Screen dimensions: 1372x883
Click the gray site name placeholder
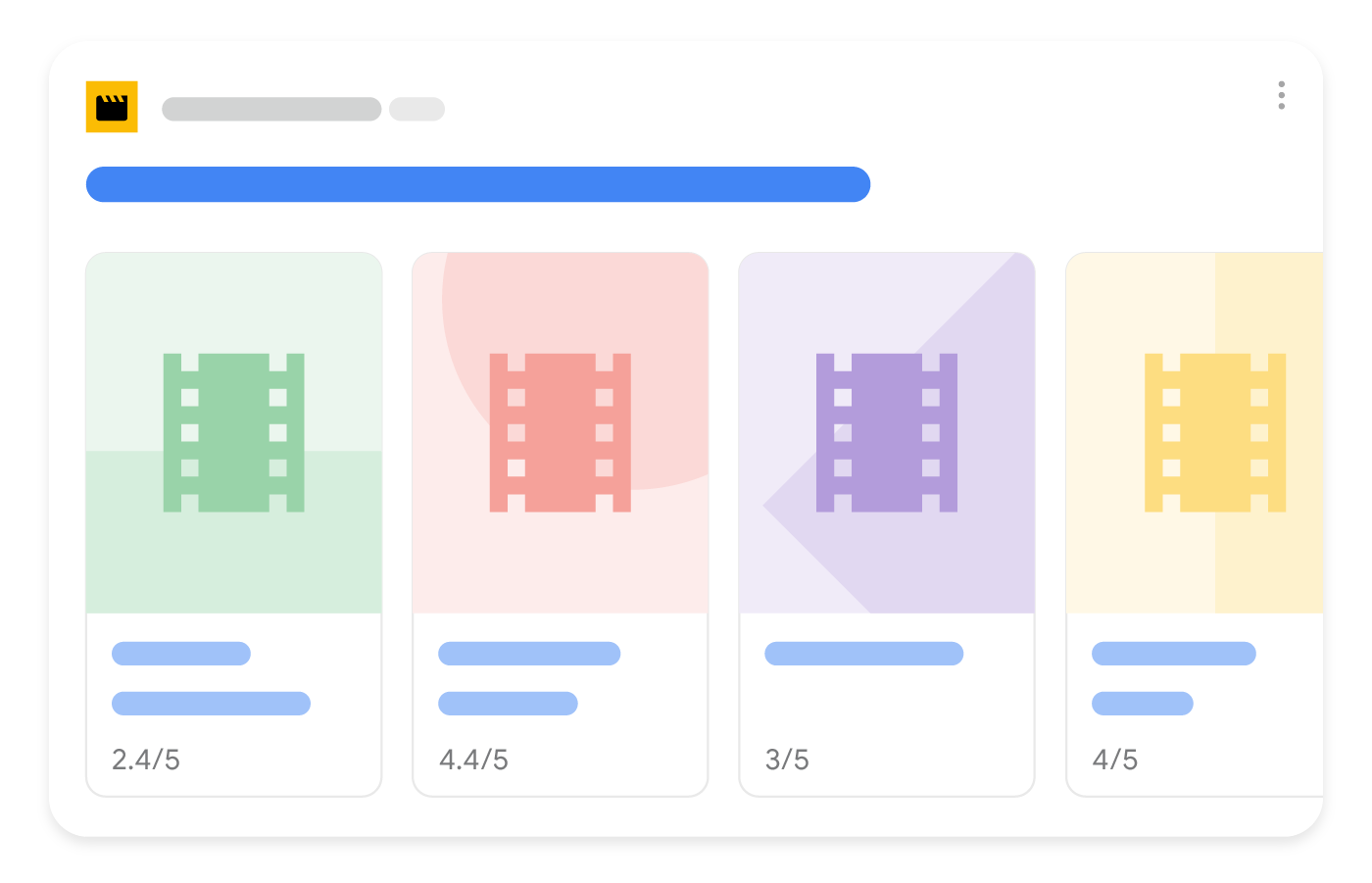coord(271,109)
